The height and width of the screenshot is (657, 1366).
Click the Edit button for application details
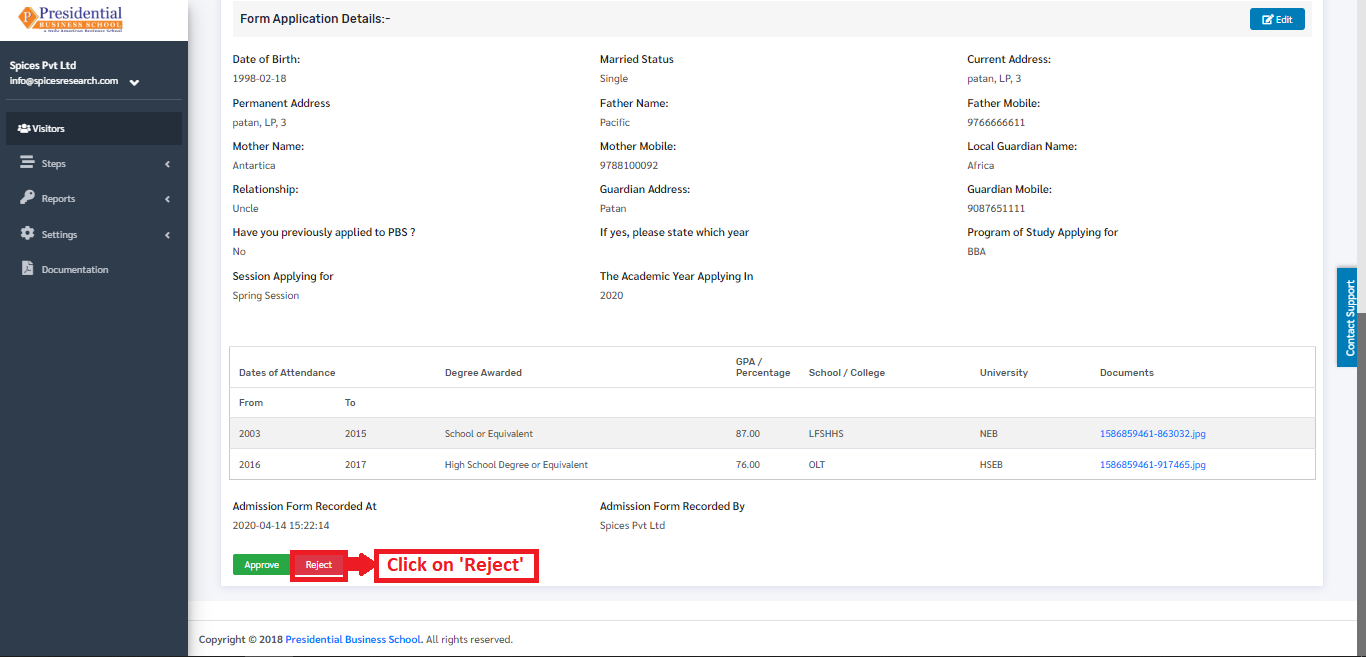[x=1277, y=19]
